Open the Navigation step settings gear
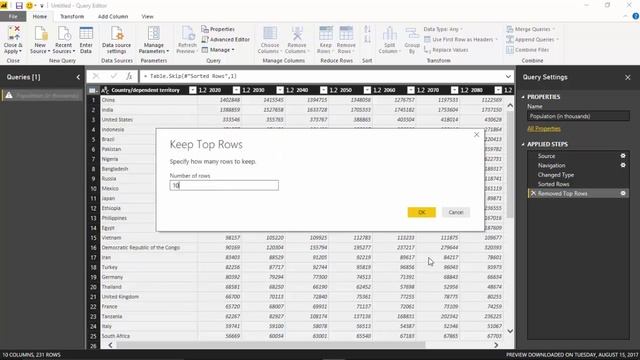This screenshot has width=640, height=360. click(x=623, y=165)
